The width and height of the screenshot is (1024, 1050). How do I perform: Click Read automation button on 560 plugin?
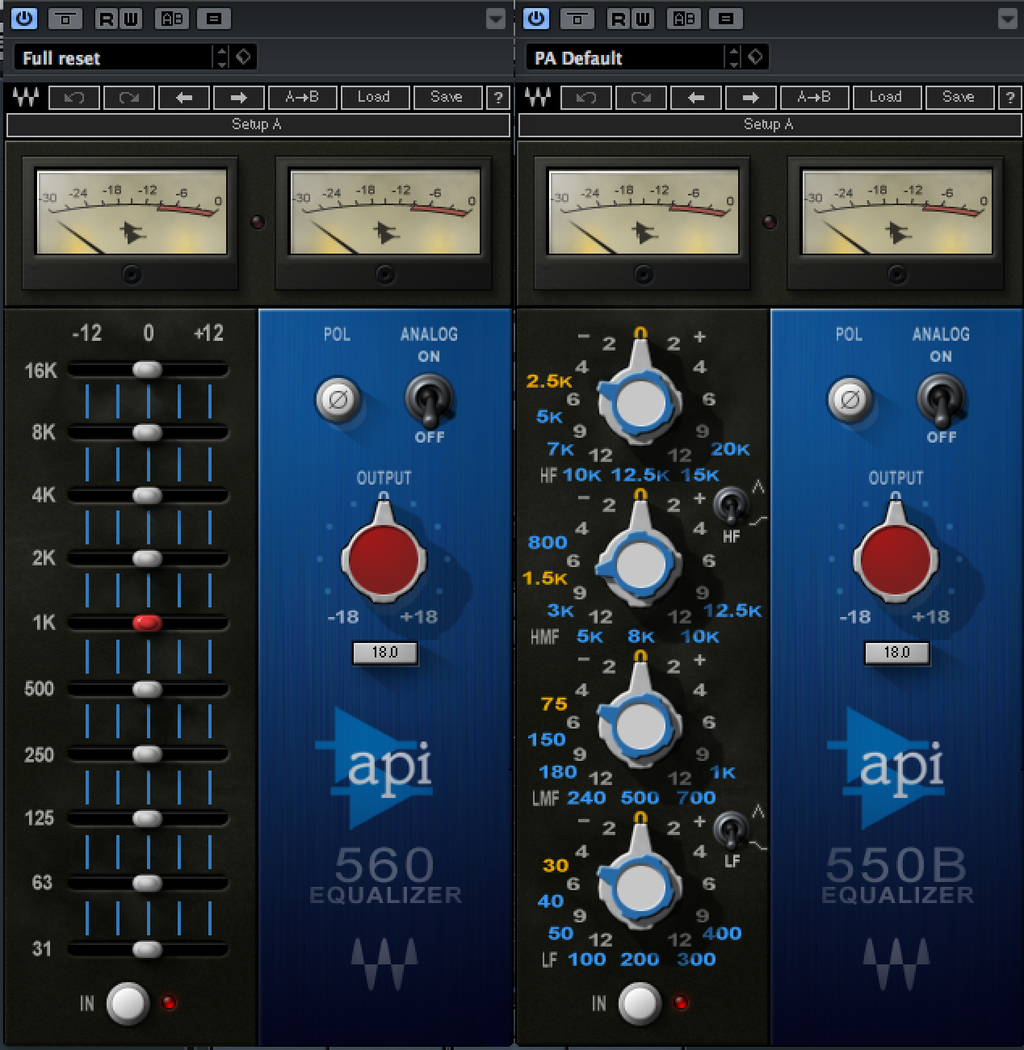coord(106,19)
